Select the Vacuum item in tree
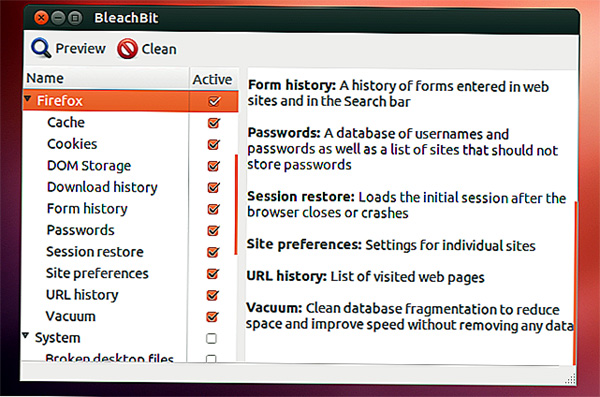 70,316
